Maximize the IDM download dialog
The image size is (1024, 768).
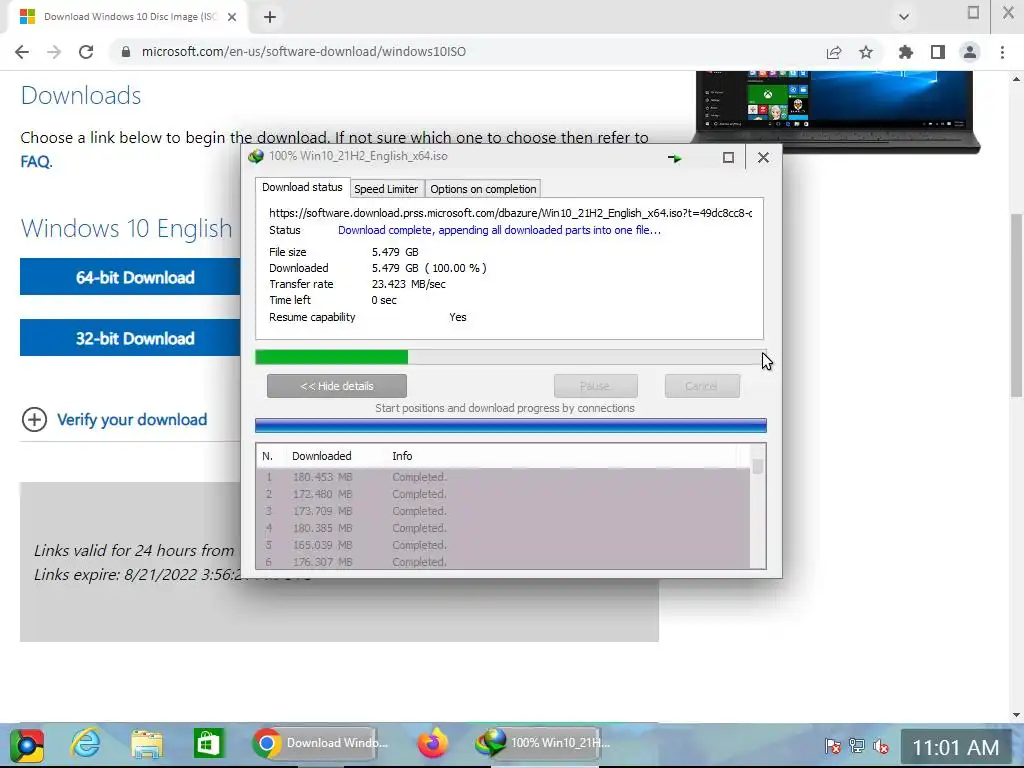728,157
